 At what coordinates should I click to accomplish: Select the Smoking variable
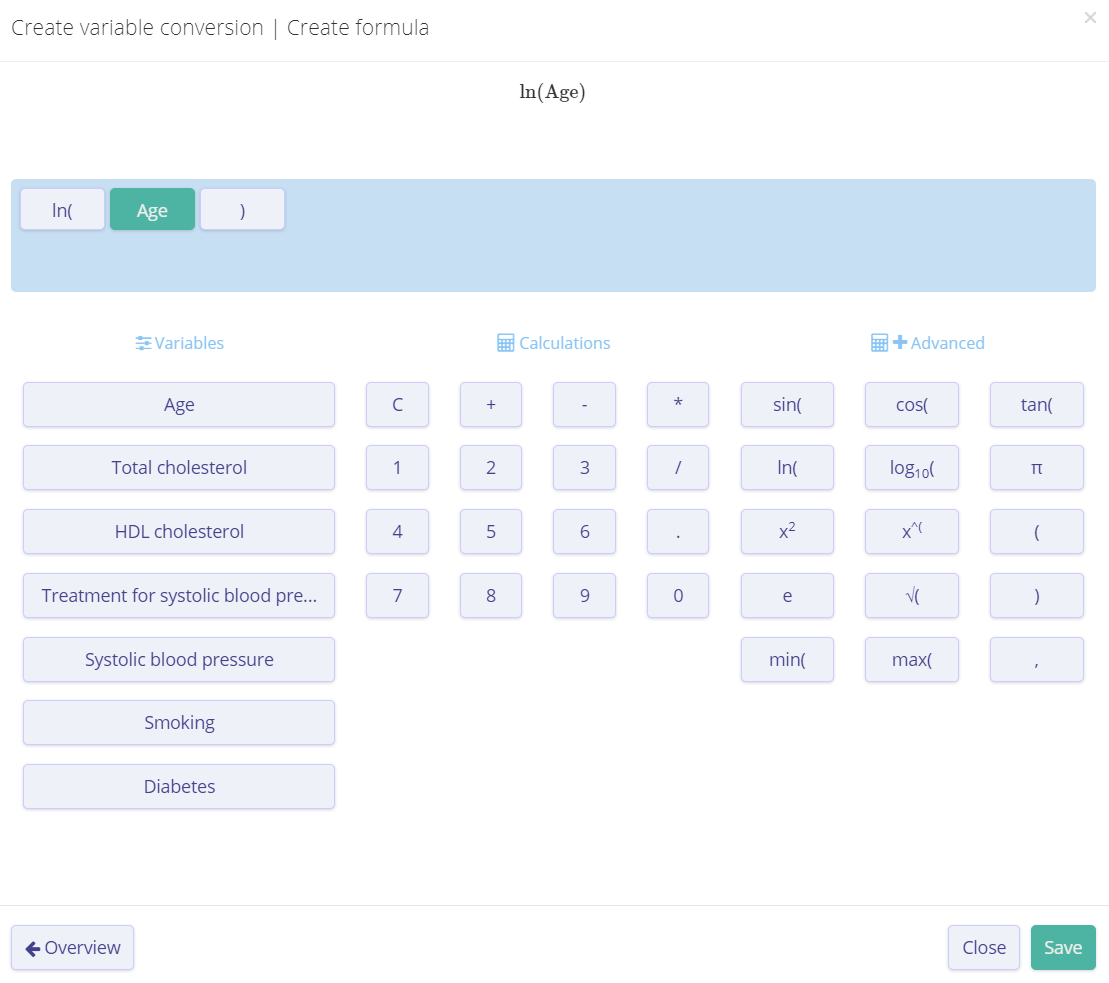[179, 722]
